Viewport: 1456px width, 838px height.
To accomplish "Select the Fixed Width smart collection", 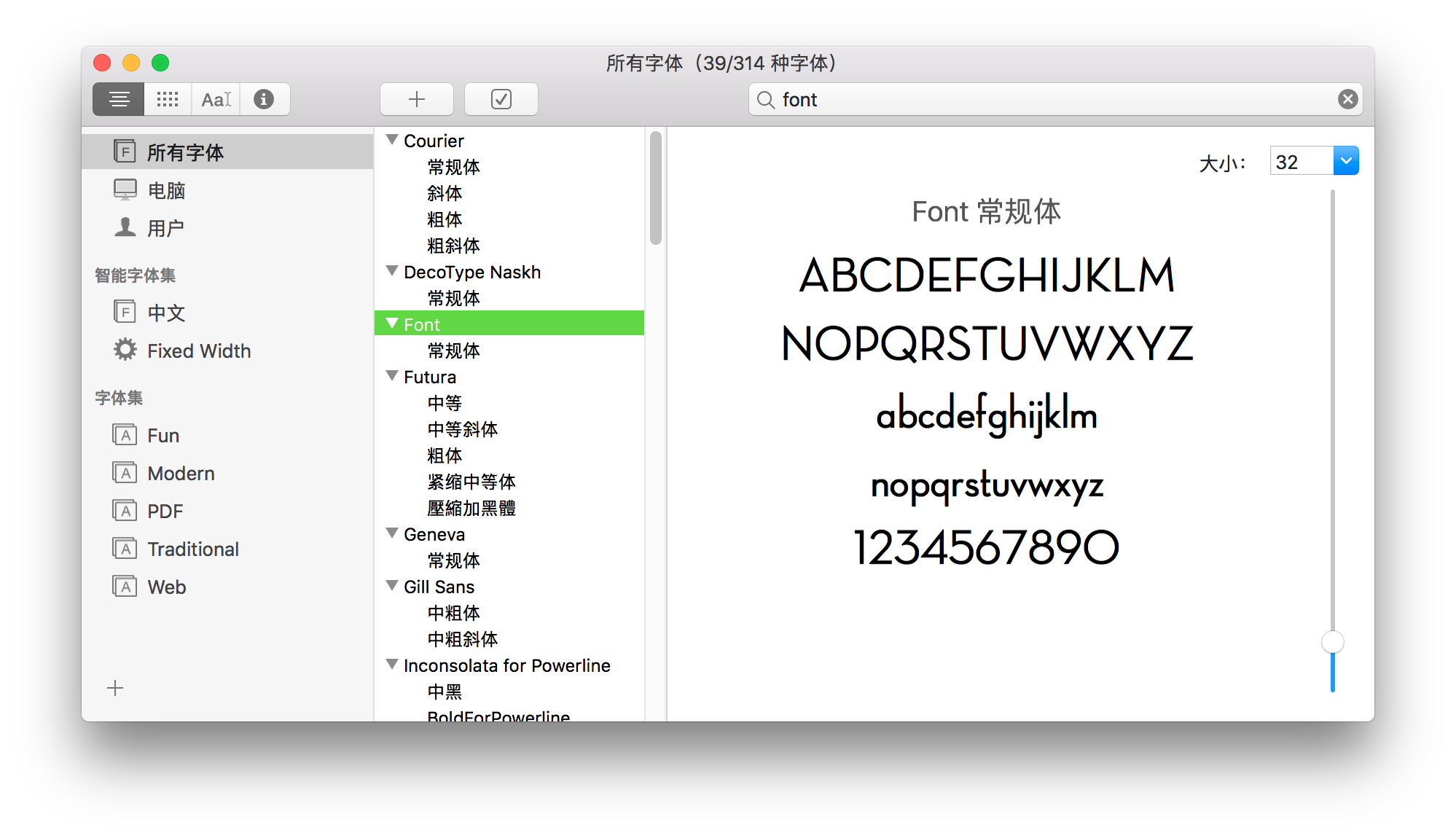I will coord(198,351).
